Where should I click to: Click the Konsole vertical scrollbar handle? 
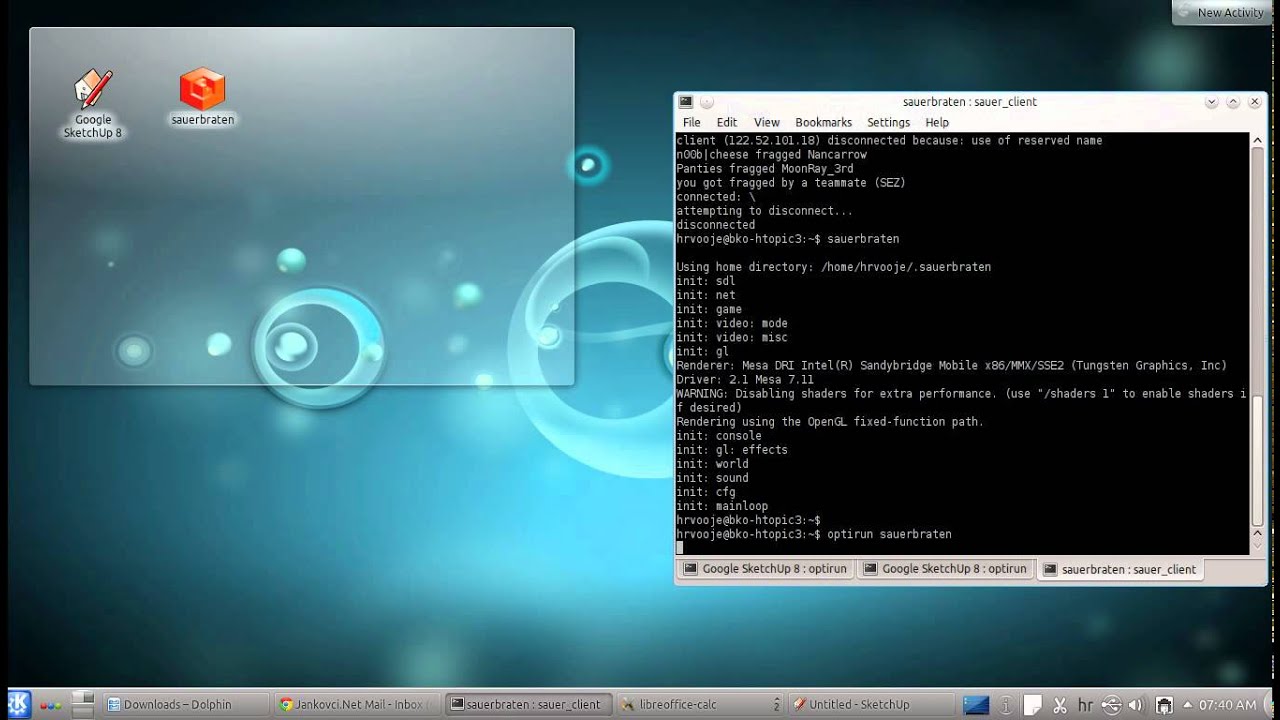pos(1257,461)
